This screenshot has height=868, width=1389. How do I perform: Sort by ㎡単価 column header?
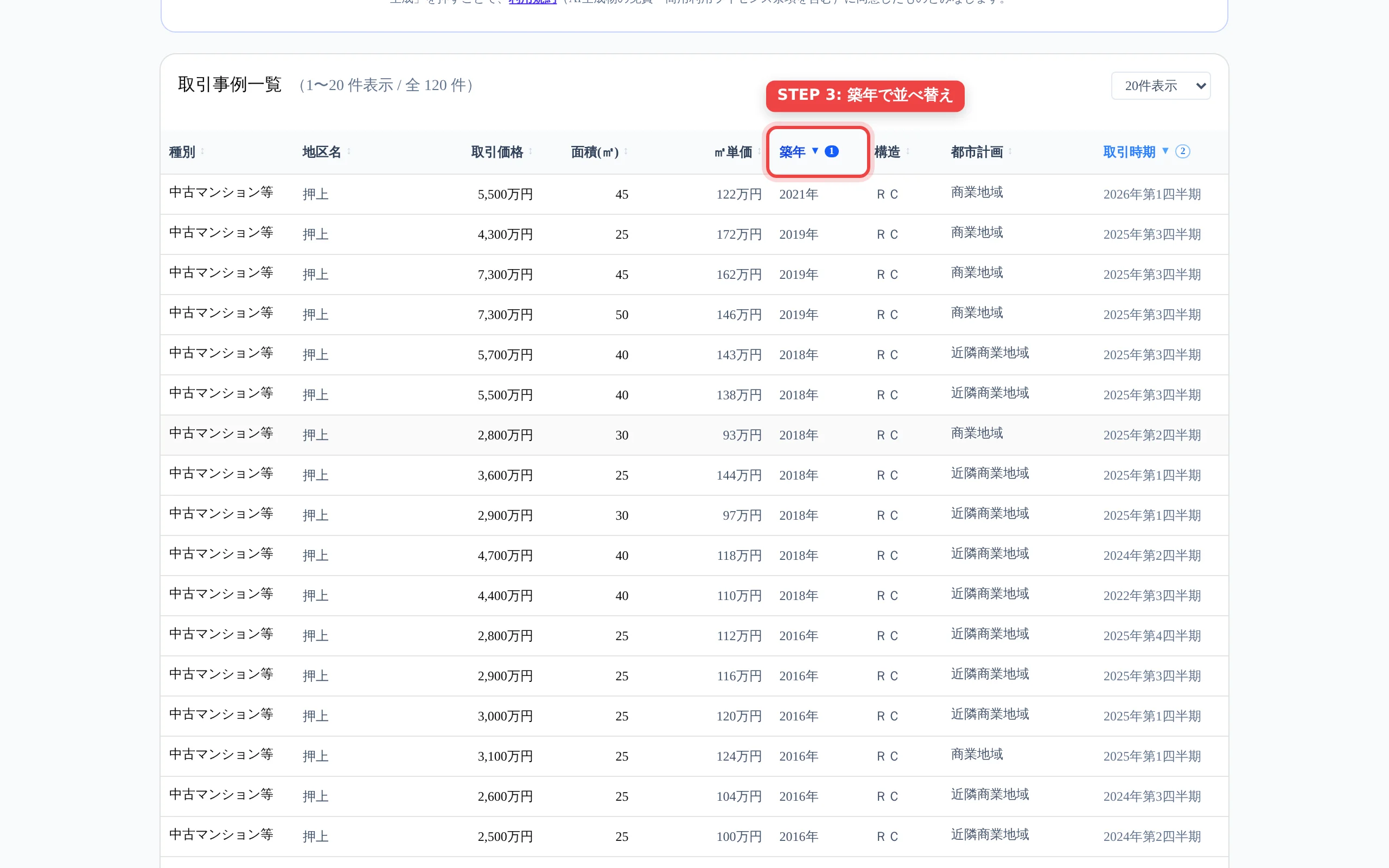click(x=737, y=152)
